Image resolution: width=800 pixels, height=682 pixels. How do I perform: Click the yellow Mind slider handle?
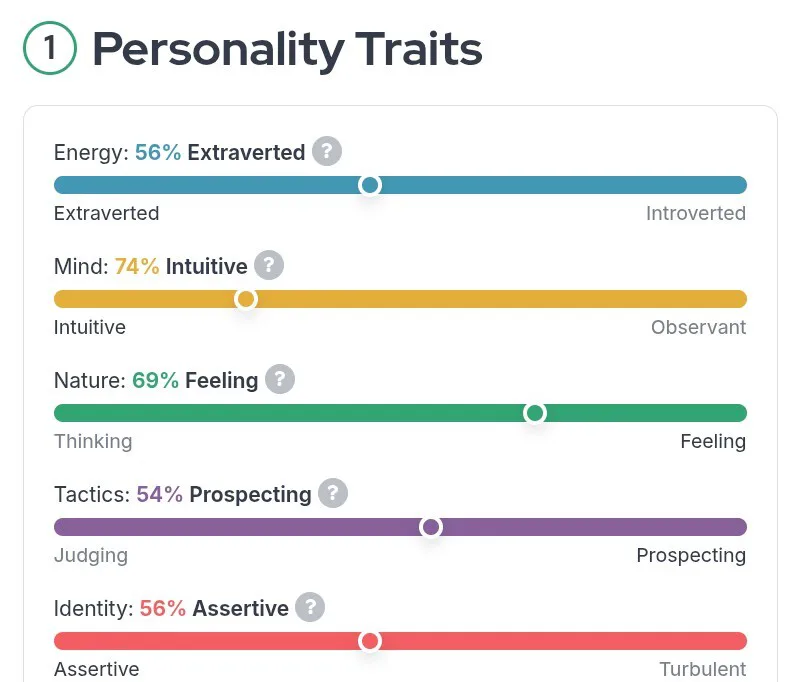pos(245,299)
